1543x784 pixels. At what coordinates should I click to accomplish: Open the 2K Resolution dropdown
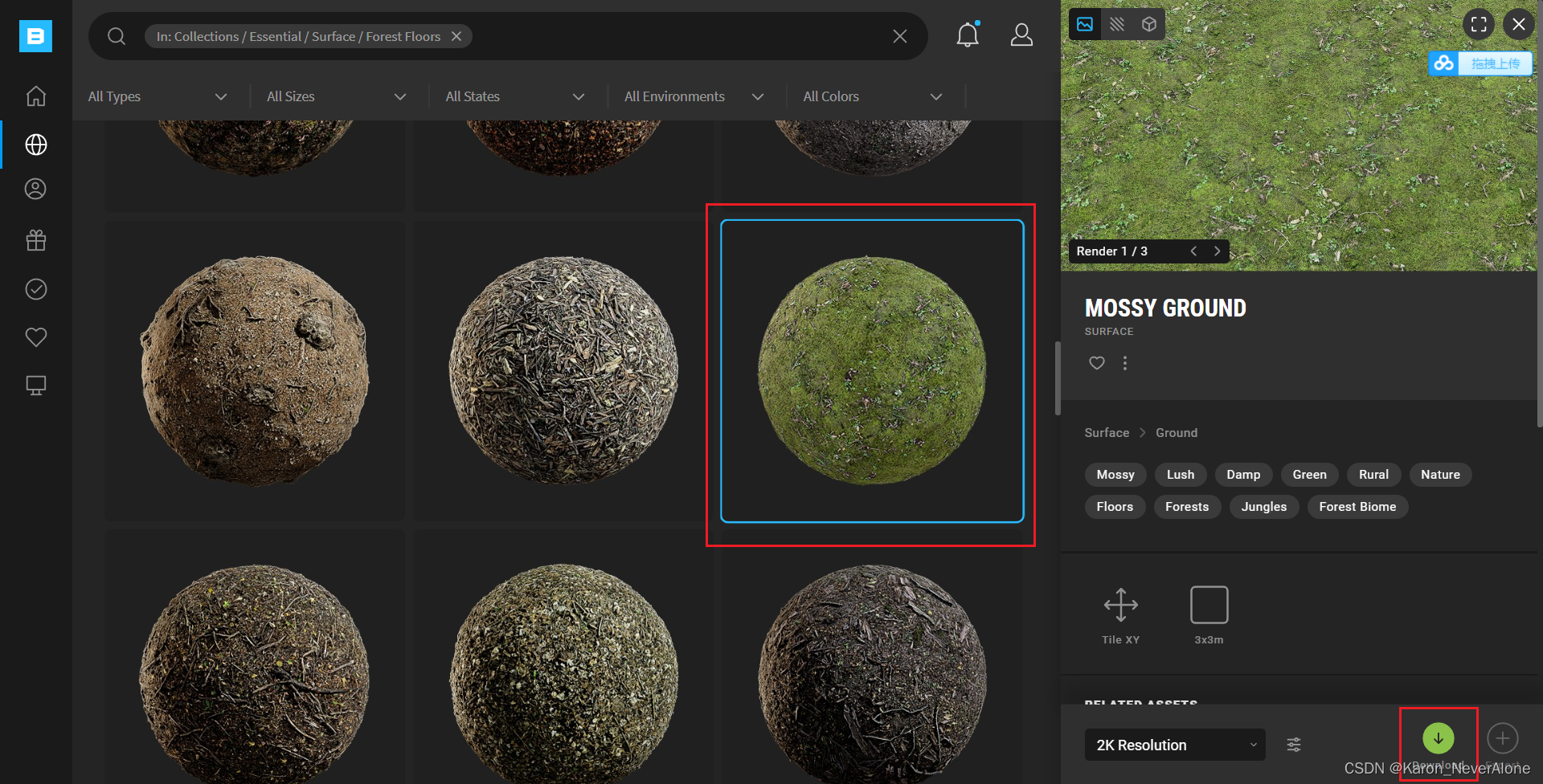[1174, 745]
